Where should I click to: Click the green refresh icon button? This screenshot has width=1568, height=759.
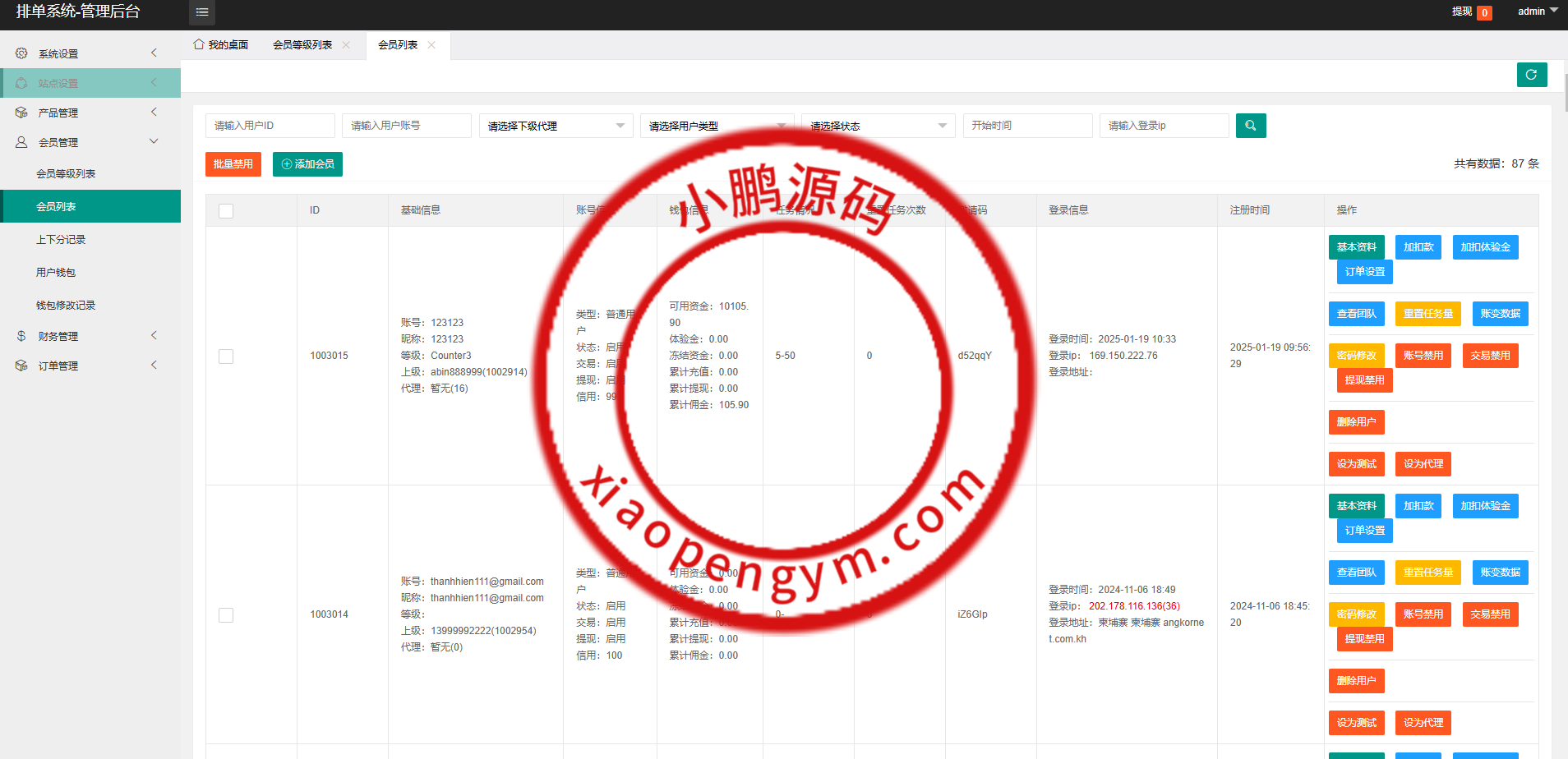(x=1531, y=75)
